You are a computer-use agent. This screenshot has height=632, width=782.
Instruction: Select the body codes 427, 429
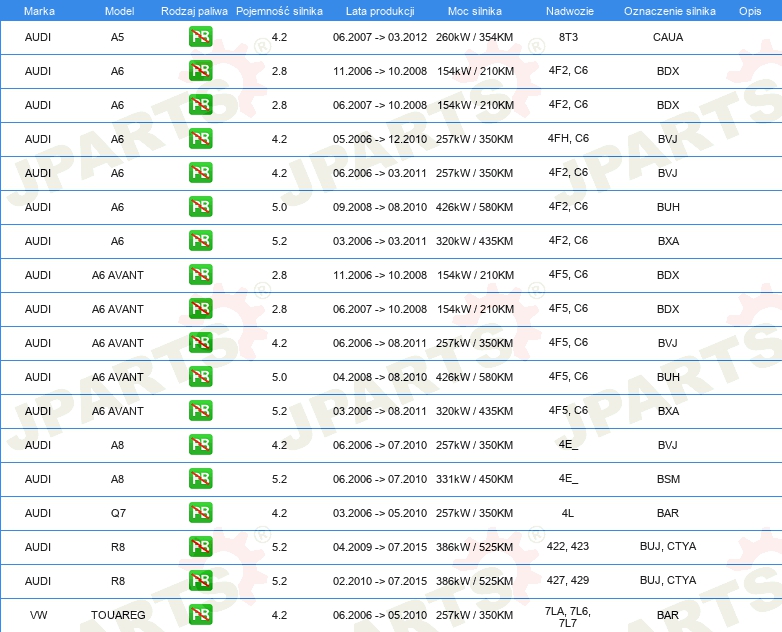568,580
